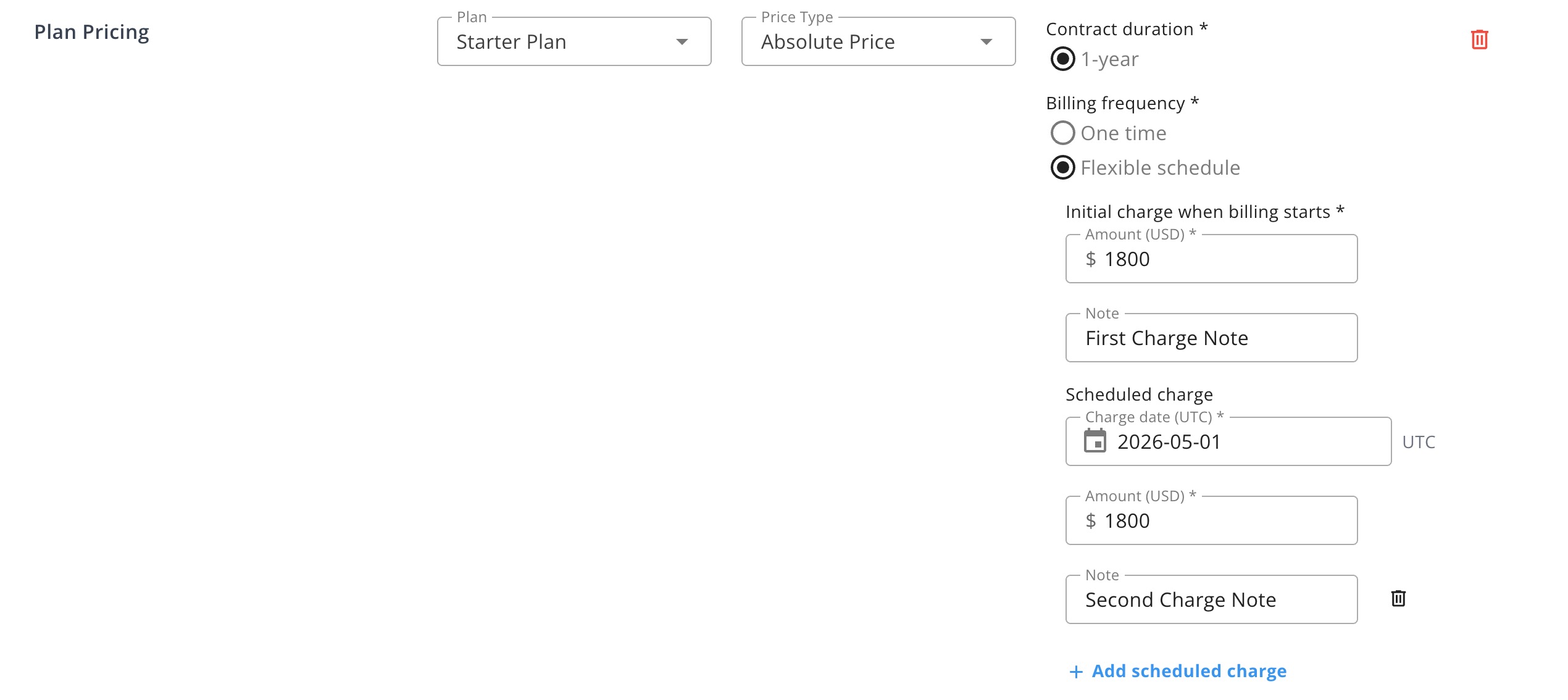
Task: Click the Plan Pricing section heading
Action: pos(91,32)
